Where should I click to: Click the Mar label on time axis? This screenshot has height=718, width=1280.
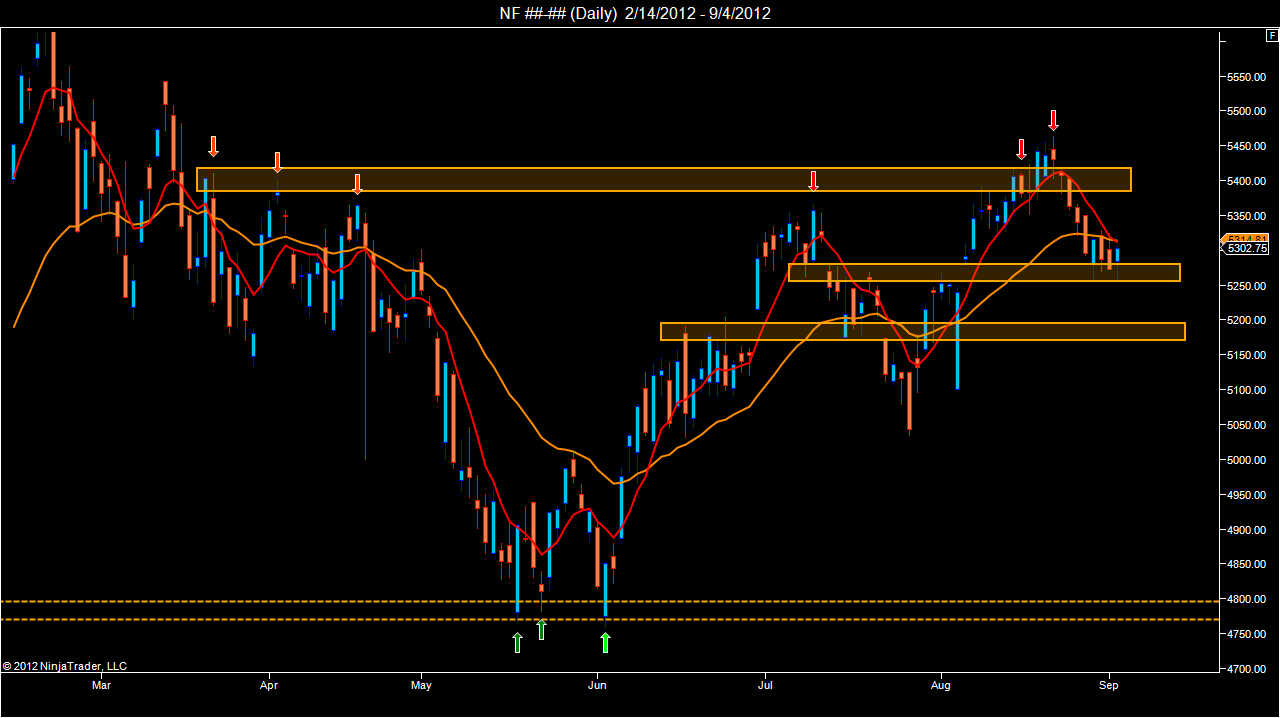click(100, 686)
